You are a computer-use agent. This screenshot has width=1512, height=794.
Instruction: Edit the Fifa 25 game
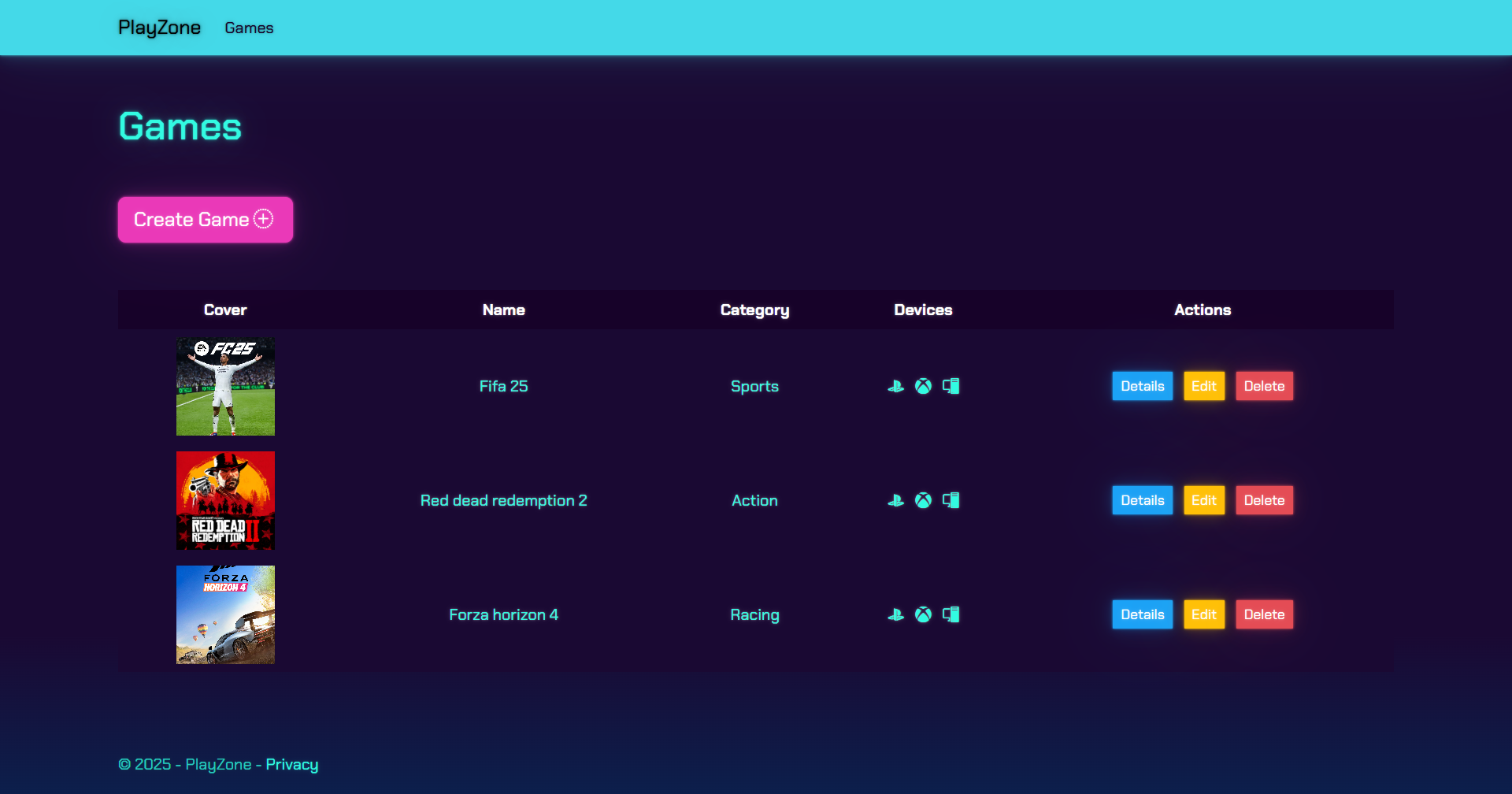point(1204,386)
